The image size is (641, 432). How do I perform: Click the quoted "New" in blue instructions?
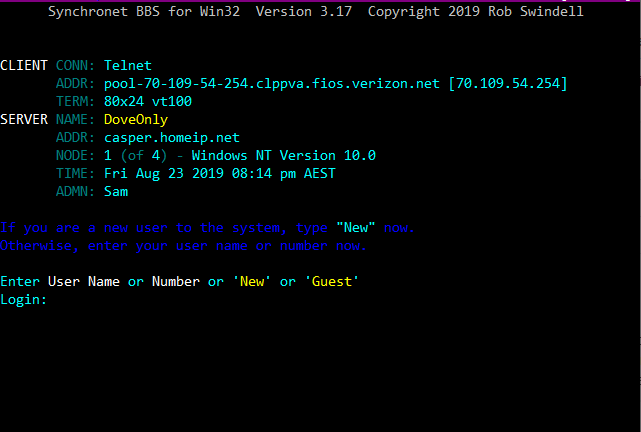click(356, 228)
